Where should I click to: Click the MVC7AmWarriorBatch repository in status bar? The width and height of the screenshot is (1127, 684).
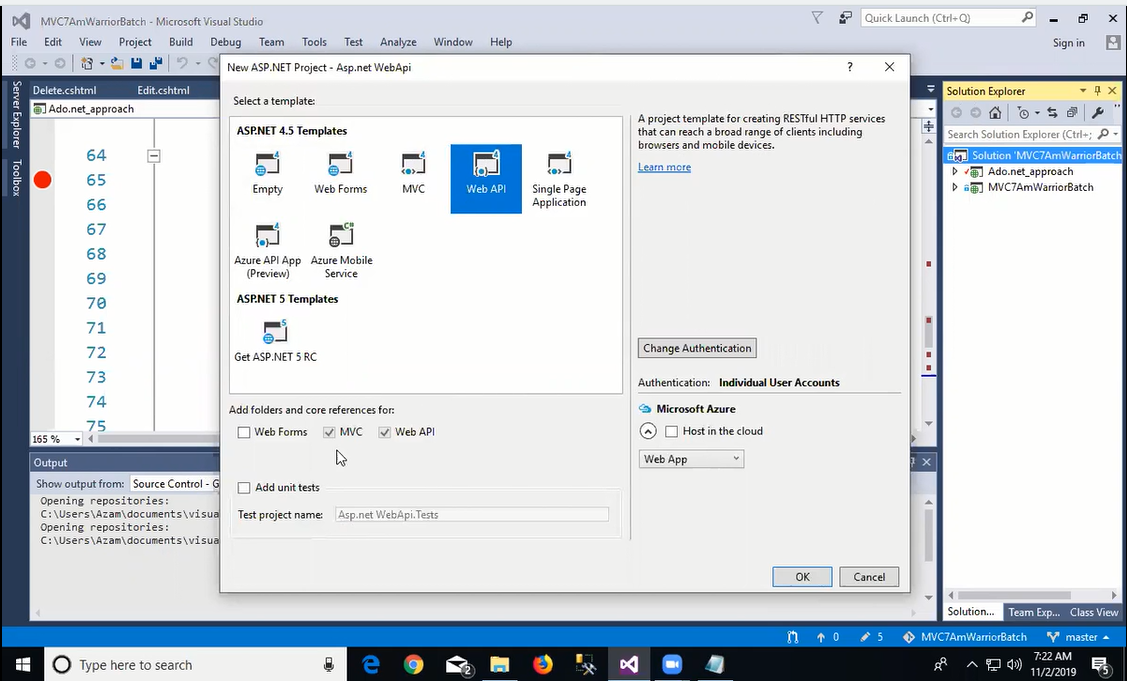click(965, 637)
